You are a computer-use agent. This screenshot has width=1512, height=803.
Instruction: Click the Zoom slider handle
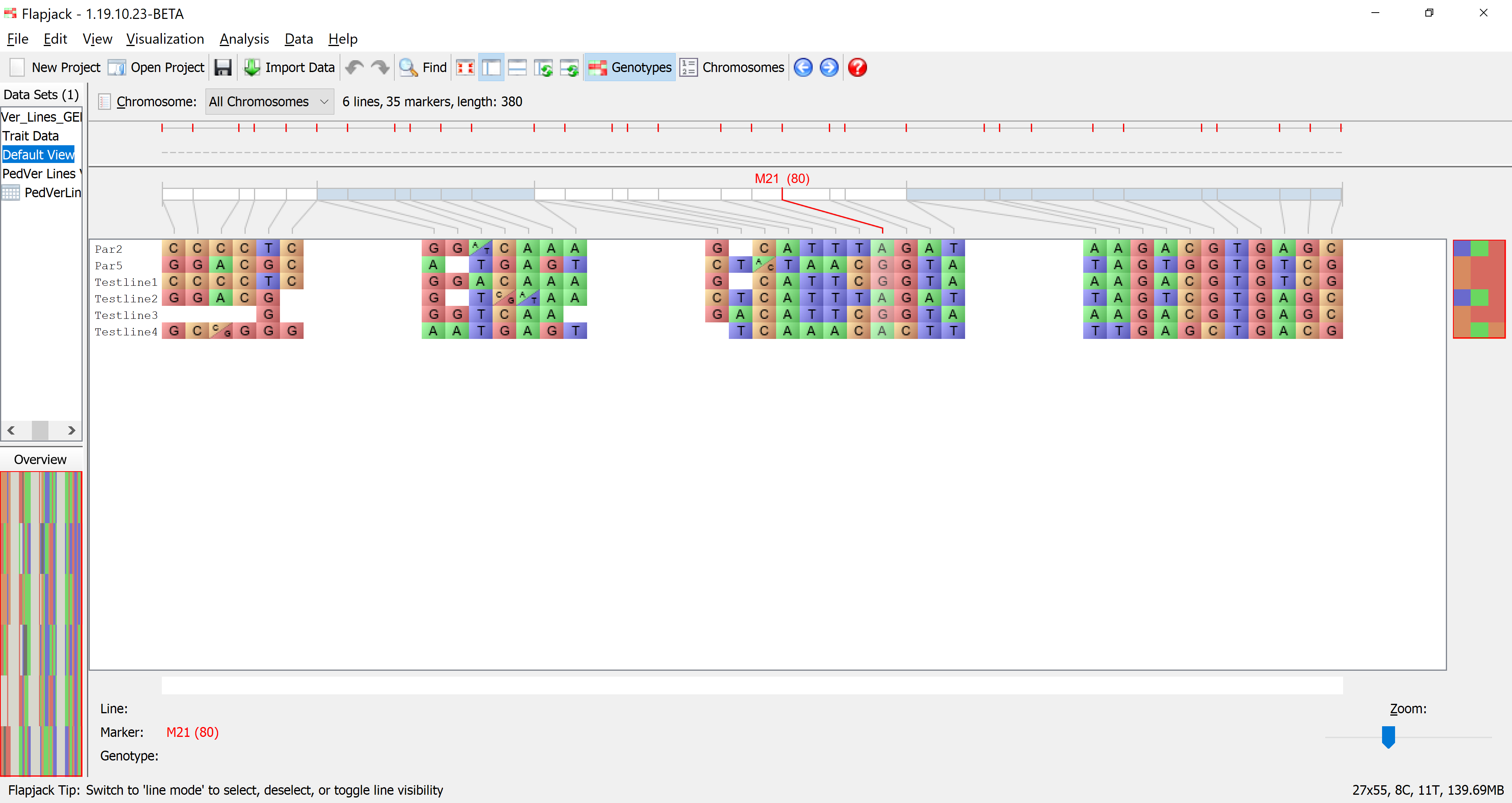[1388, 736]
